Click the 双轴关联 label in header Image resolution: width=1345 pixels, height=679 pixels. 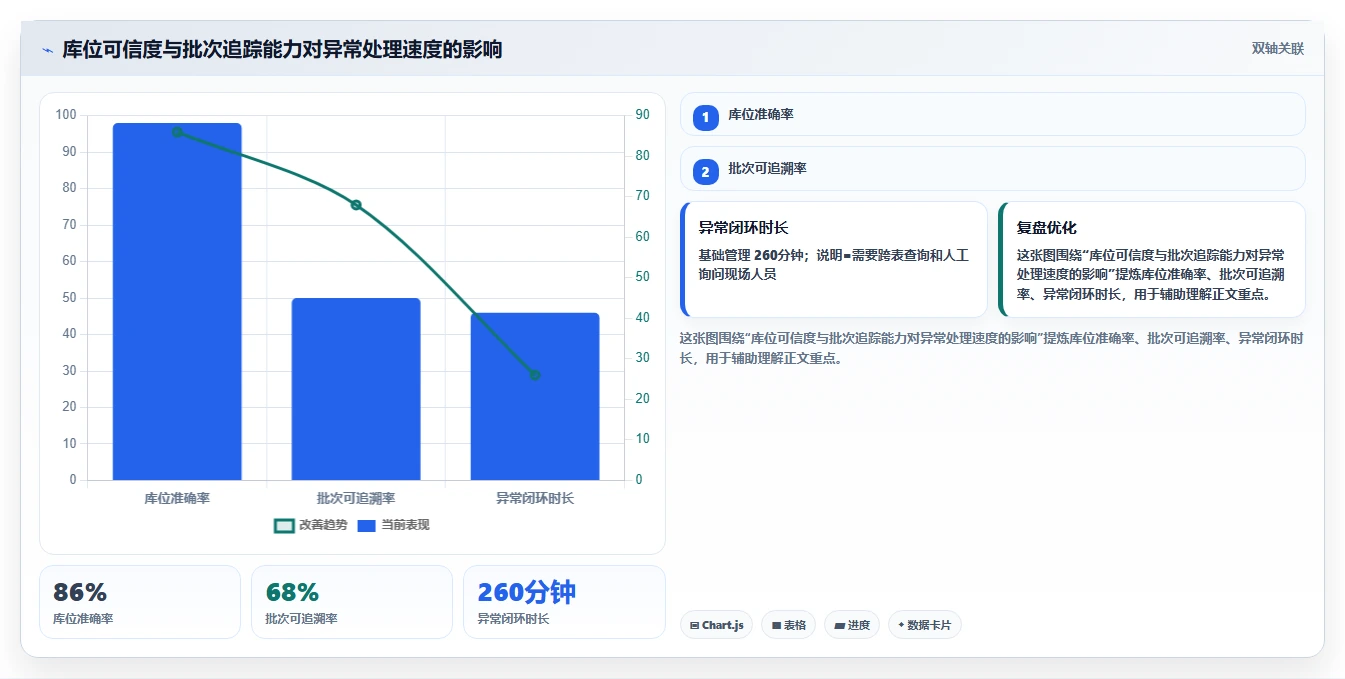pyautogui.click(x=1277, y=49)
